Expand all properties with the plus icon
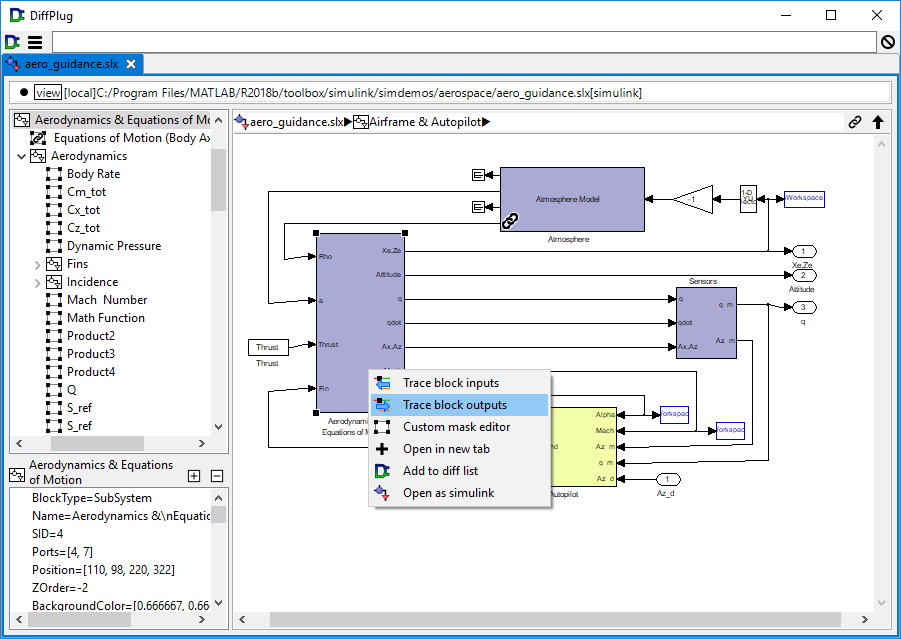Viewport: 901px width, 639px height. (x=194, y=476)
